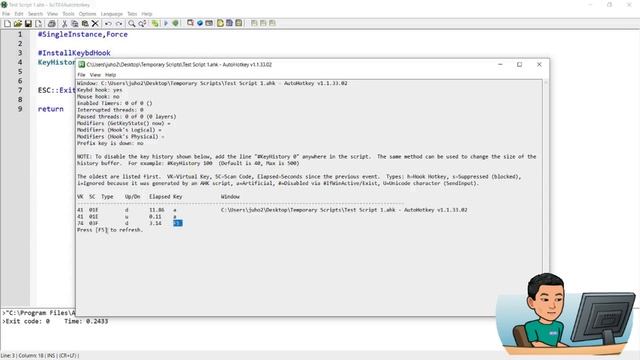
Task: Open the Search menu in SciTE
Action: pos(35,14)
